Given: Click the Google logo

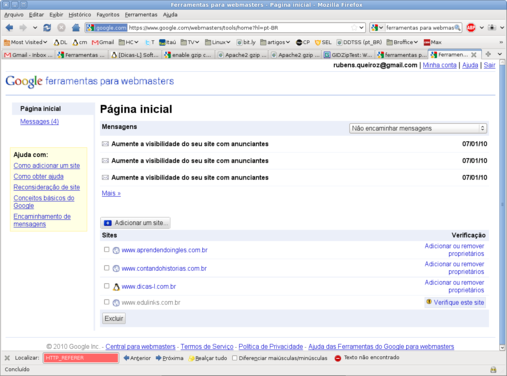Looking at the screenshot, I should coord(24,81).
